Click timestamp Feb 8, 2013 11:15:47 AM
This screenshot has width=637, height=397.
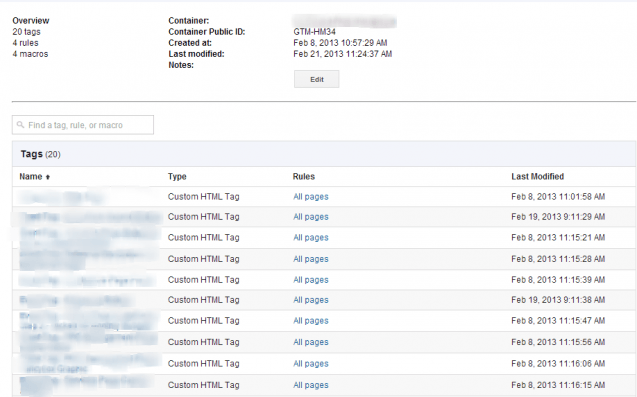pyautogui.click(x=558, y=321)
